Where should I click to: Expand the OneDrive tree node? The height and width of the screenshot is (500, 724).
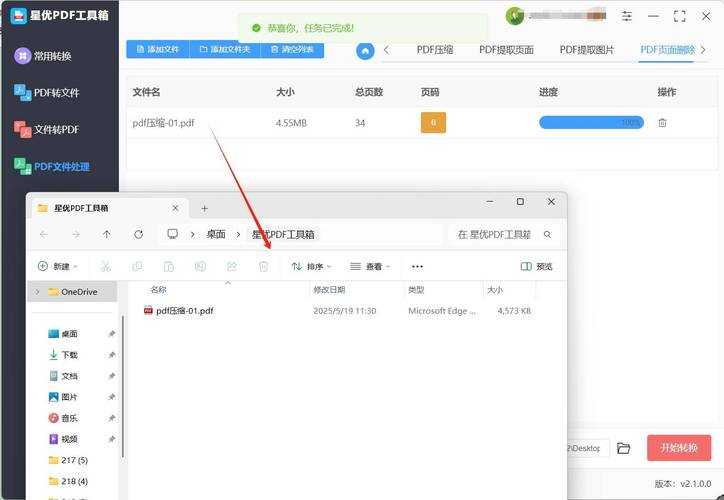pyautogui.click(x=38, y=292)
